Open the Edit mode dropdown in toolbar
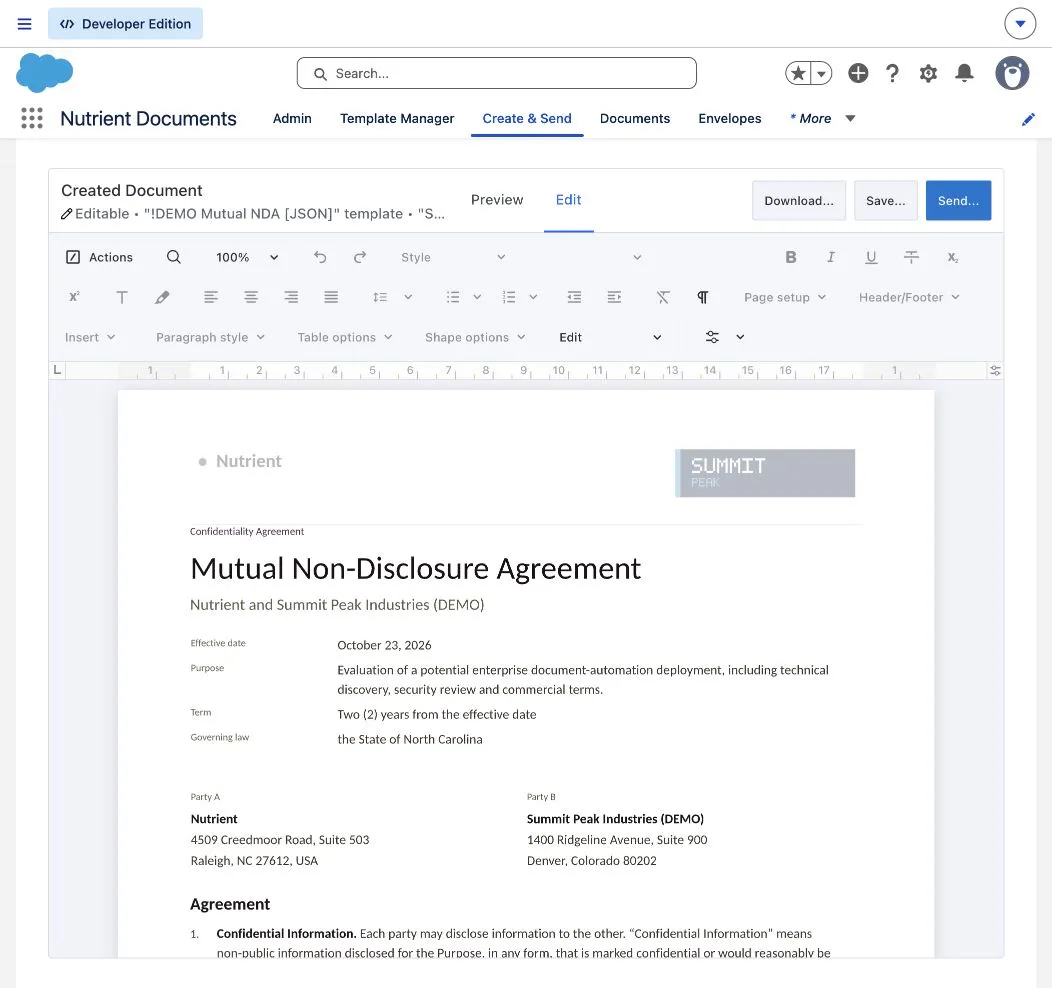The width and height of the screenshot is (1052, 988). click(x=611, y=337)
